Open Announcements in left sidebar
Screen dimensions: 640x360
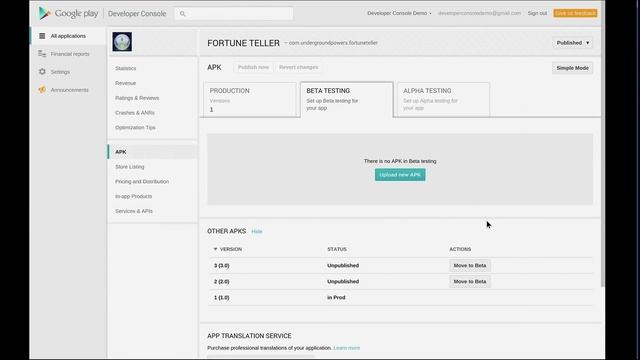69,90
